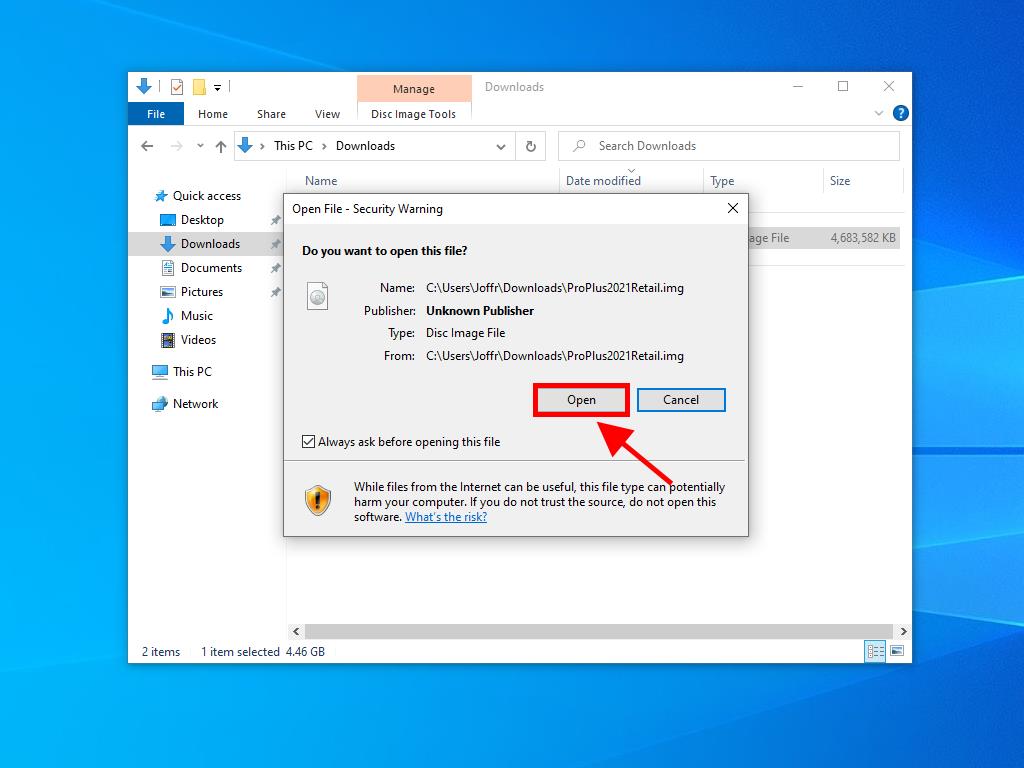Screen dimensions: 1024x768
Task: Switch to details view in status bar
Action: coord(875,652)
